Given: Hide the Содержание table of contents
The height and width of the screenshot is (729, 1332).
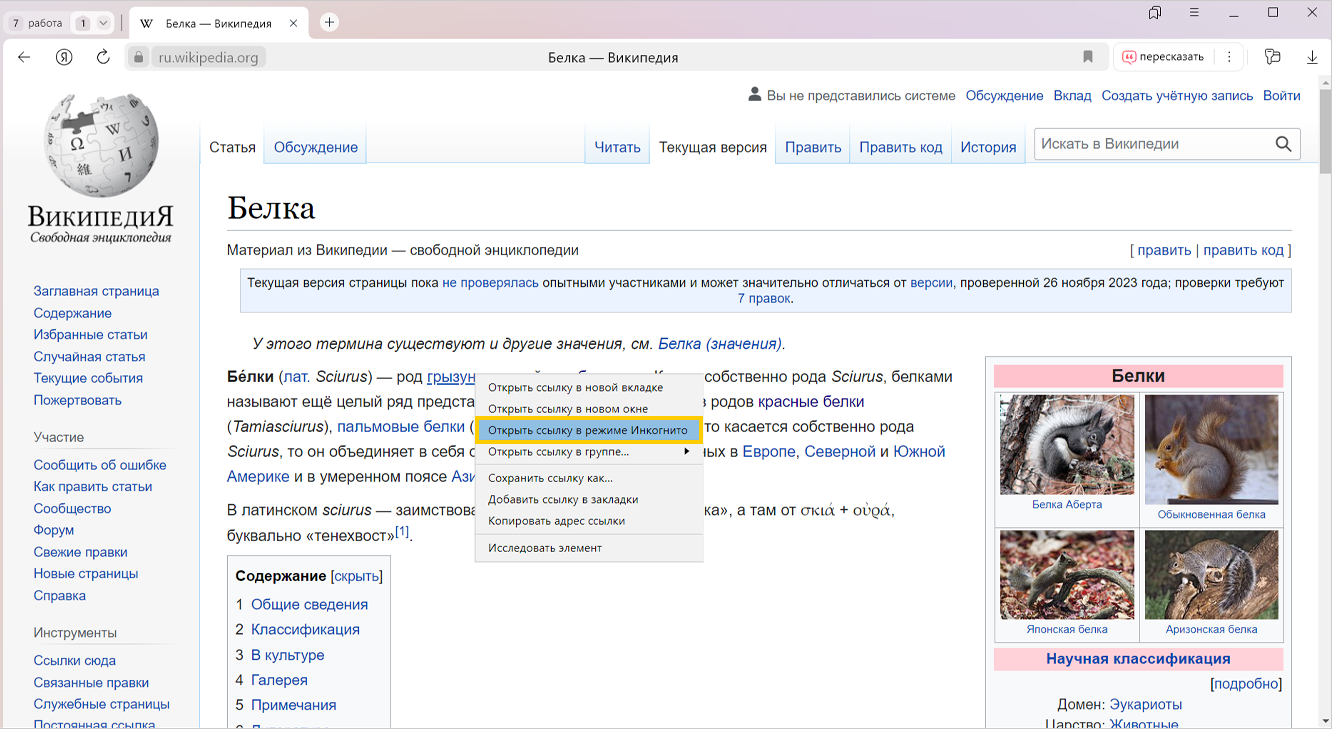Looking at the screenshot, I should [x=356, y=576].
